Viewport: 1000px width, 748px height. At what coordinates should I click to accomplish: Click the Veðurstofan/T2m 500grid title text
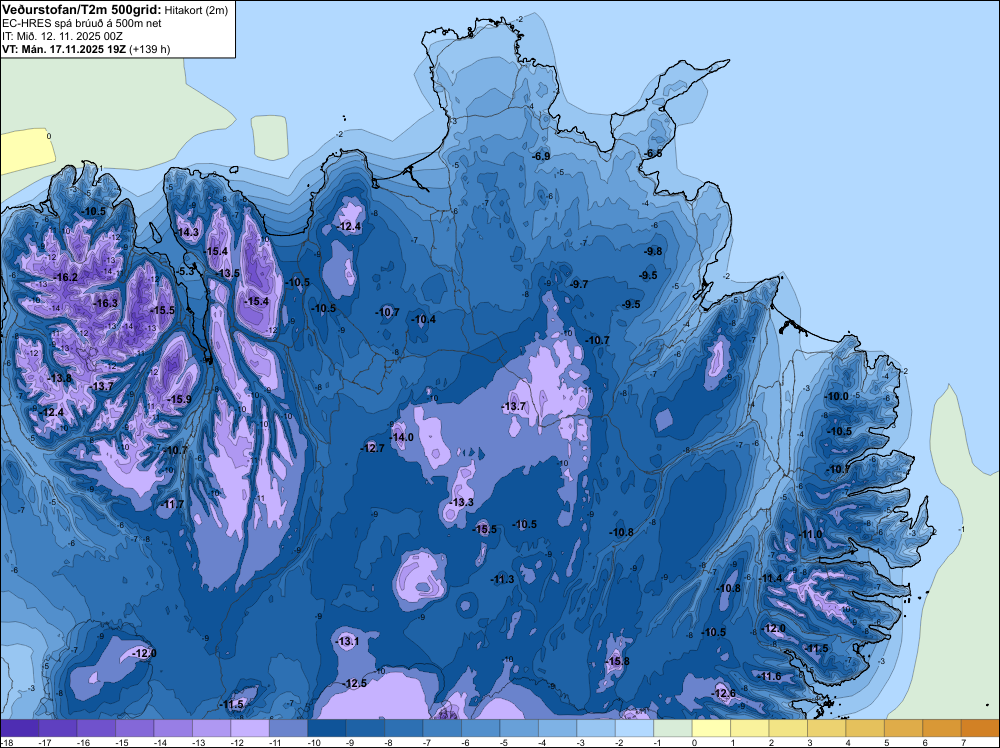click(82, 9)
